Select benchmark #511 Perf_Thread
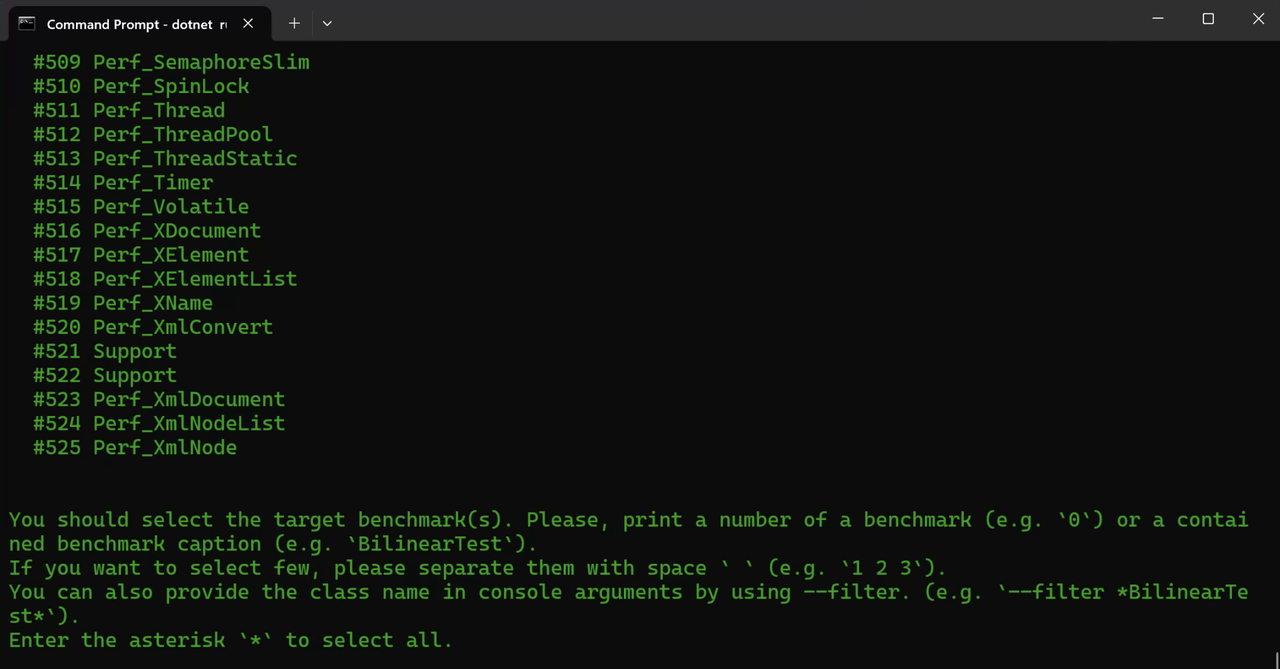This screenshot has height=669, width=1280. coord(158,110)
